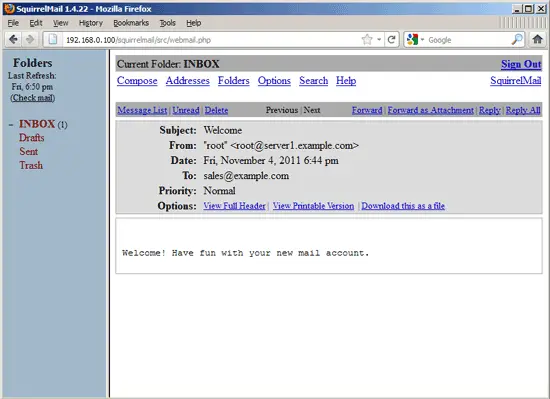550x399 pixels.
Task: Click the browser Forward arrow button
Action: coord(30,39)
